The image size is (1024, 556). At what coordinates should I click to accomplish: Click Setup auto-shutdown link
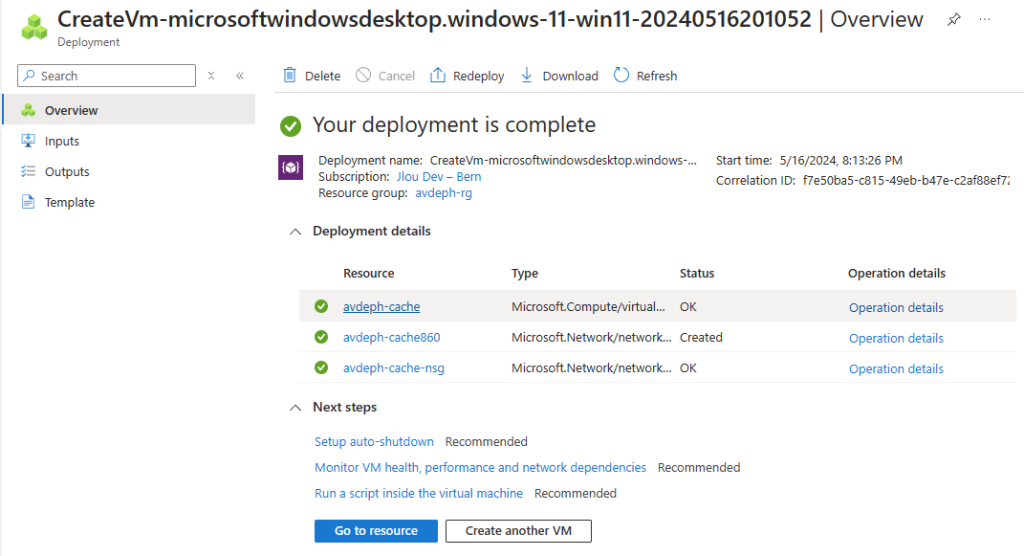pos(374,442)
